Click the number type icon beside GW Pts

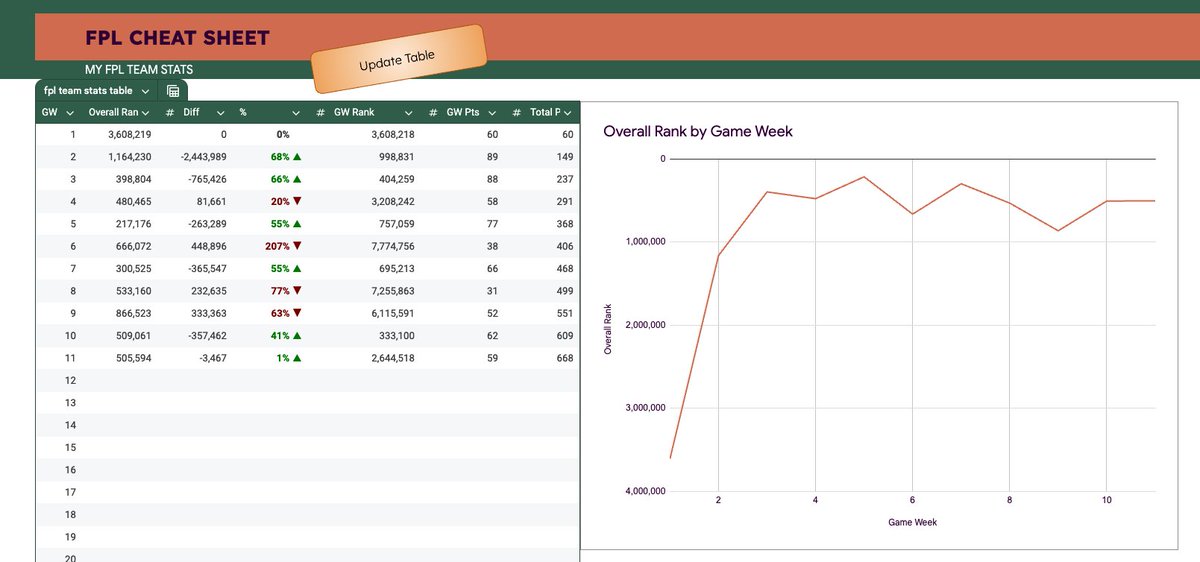pos(432,112)
